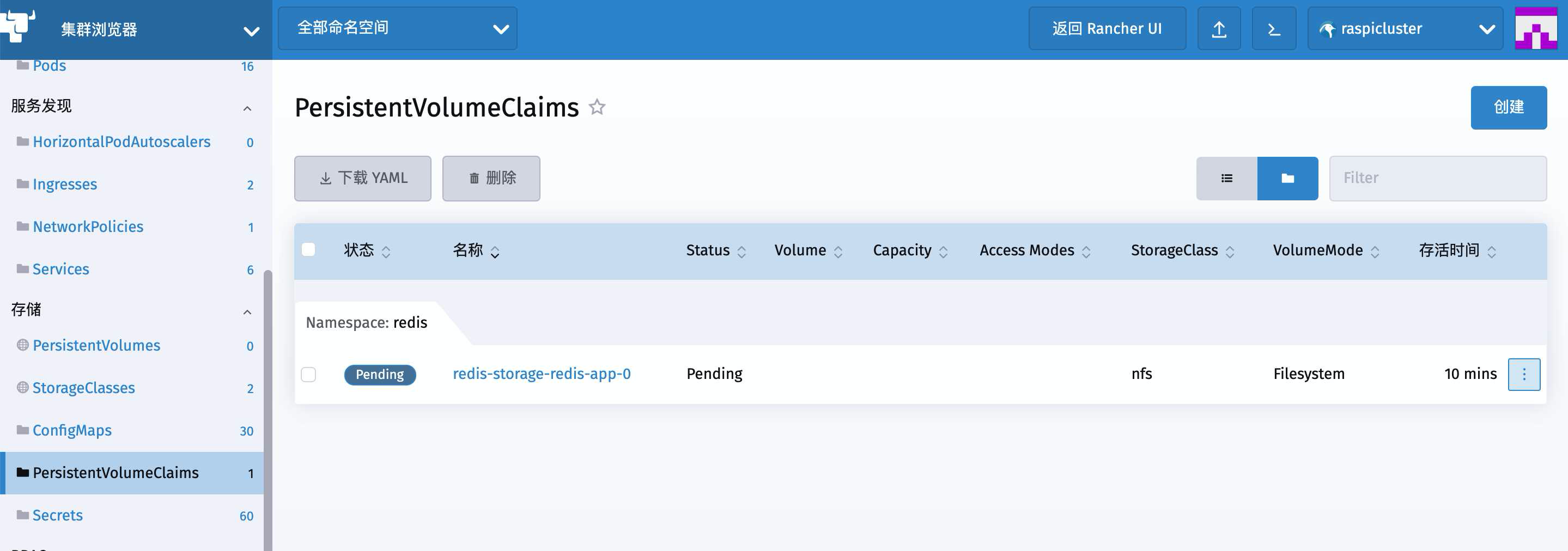Click folder icon next to HorizontalPodAutoscalers
The height and width of the screenshot is (551, 1568).
[x=22, y=141]
